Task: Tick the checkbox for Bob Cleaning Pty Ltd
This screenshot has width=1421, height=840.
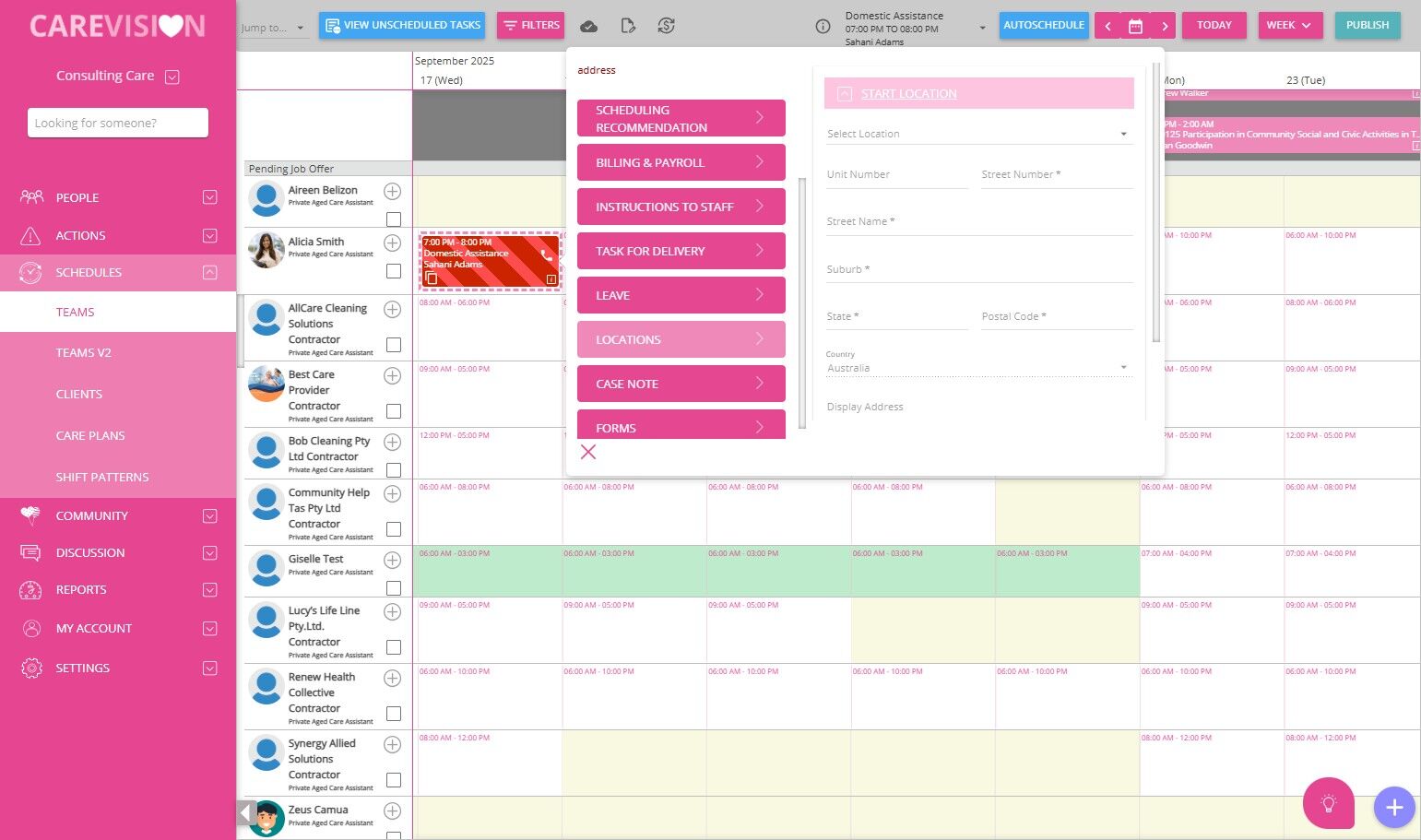Action: [394, 470]
